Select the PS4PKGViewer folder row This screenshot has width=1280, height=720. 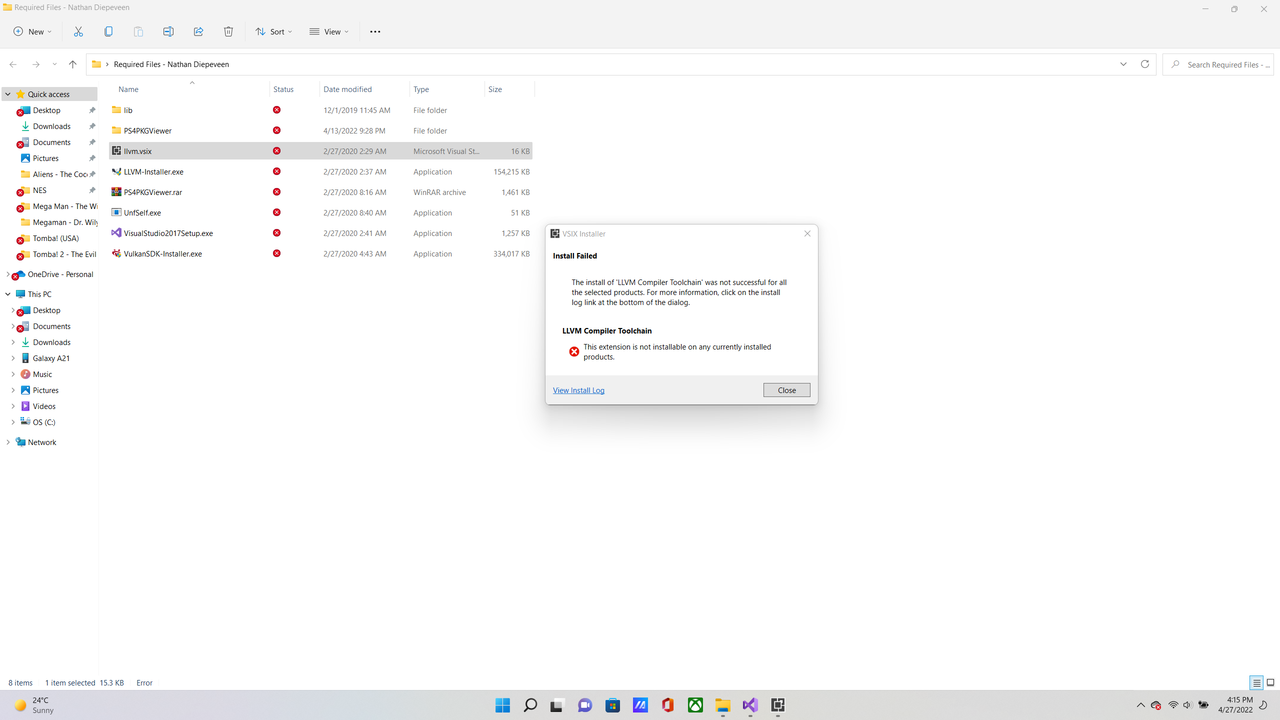pyautogui.click(x=321, y=130)
